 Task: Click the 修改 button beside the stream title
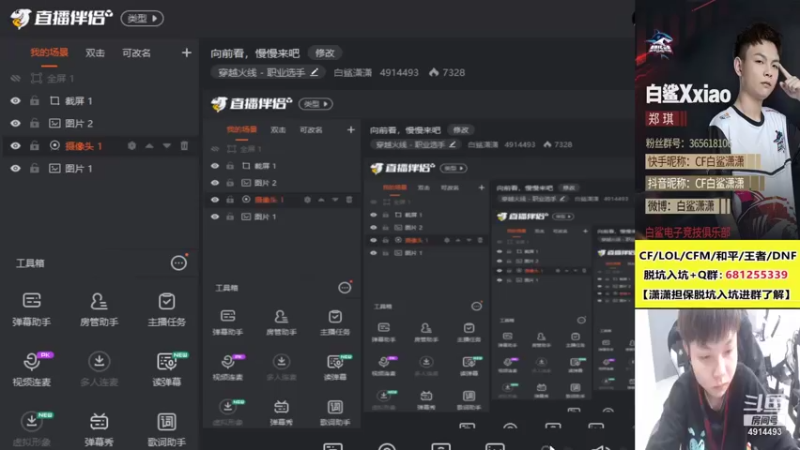click(325, 53)
